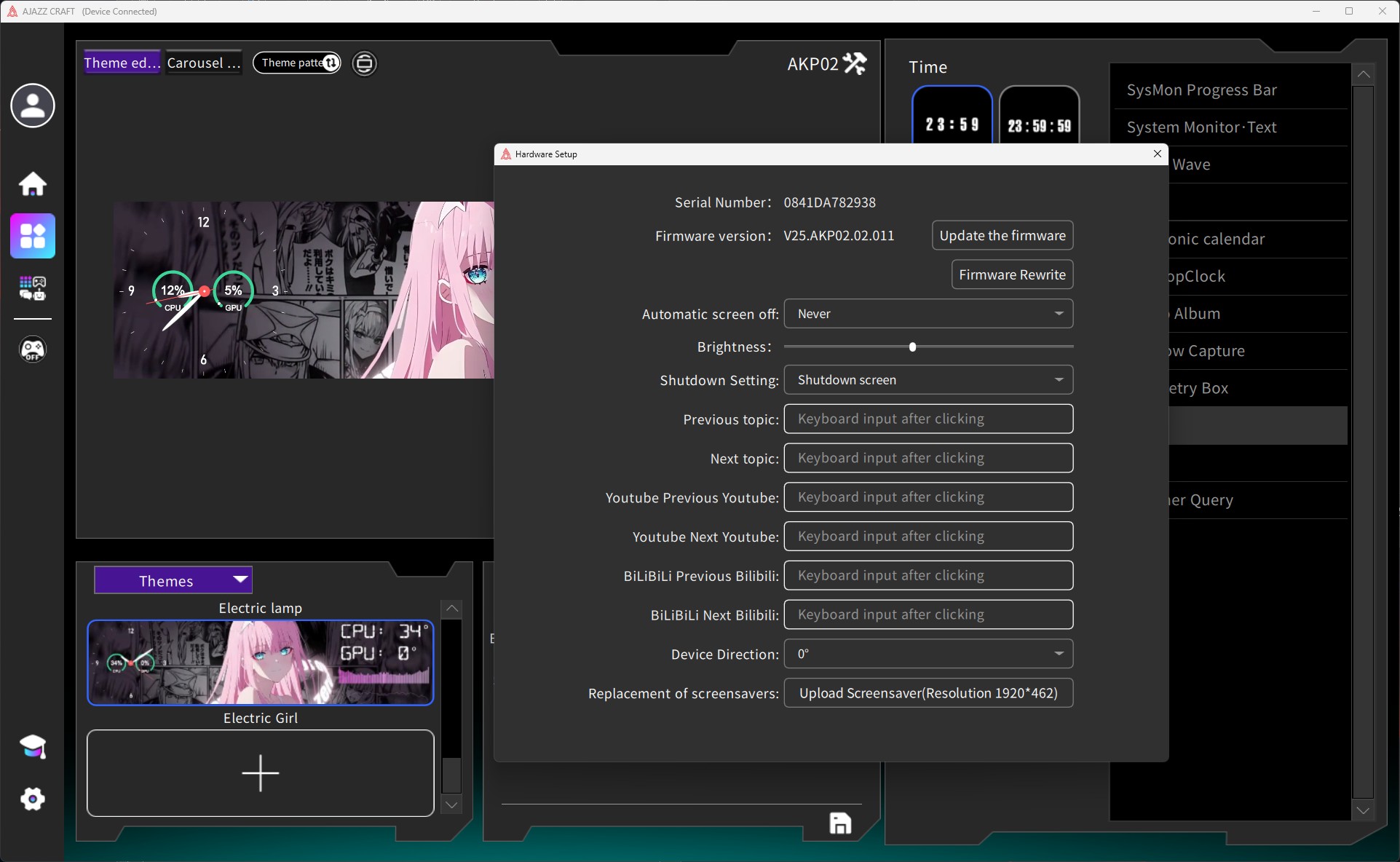Open the Automatic screen off dropdown

pyautogui.click(x=928, y=314)
